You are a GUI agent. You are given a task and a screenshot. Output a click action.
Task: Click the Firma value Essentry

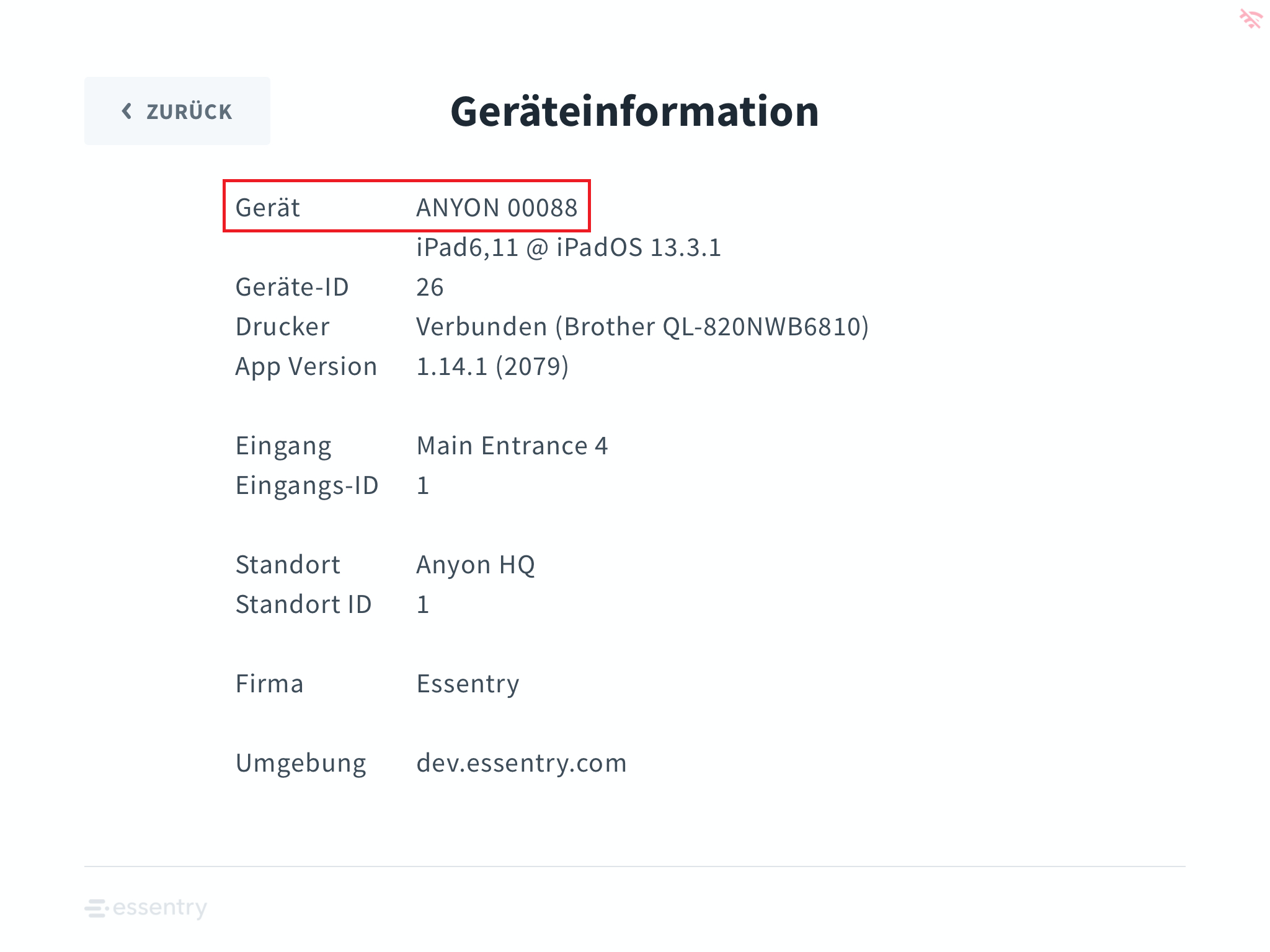(468, 684)
